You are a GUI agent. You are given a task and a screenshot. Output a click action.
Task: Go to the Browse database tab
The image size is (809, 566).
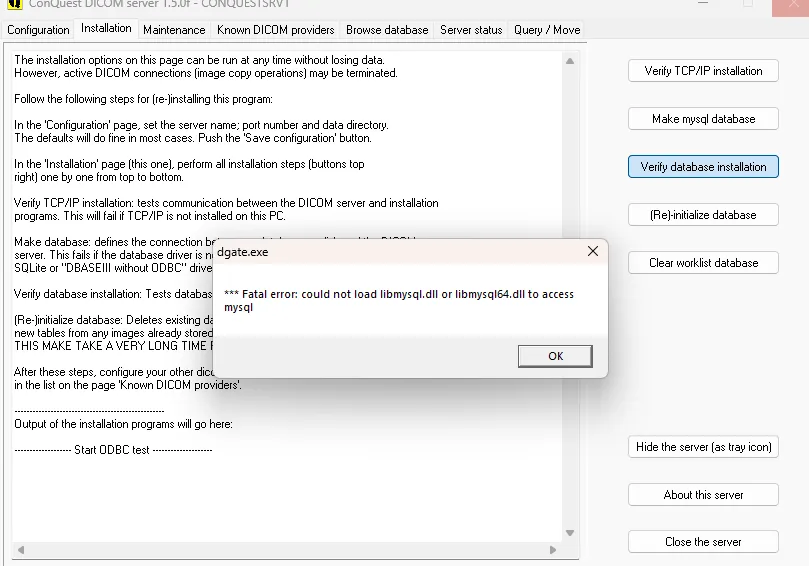coord(387,30)
